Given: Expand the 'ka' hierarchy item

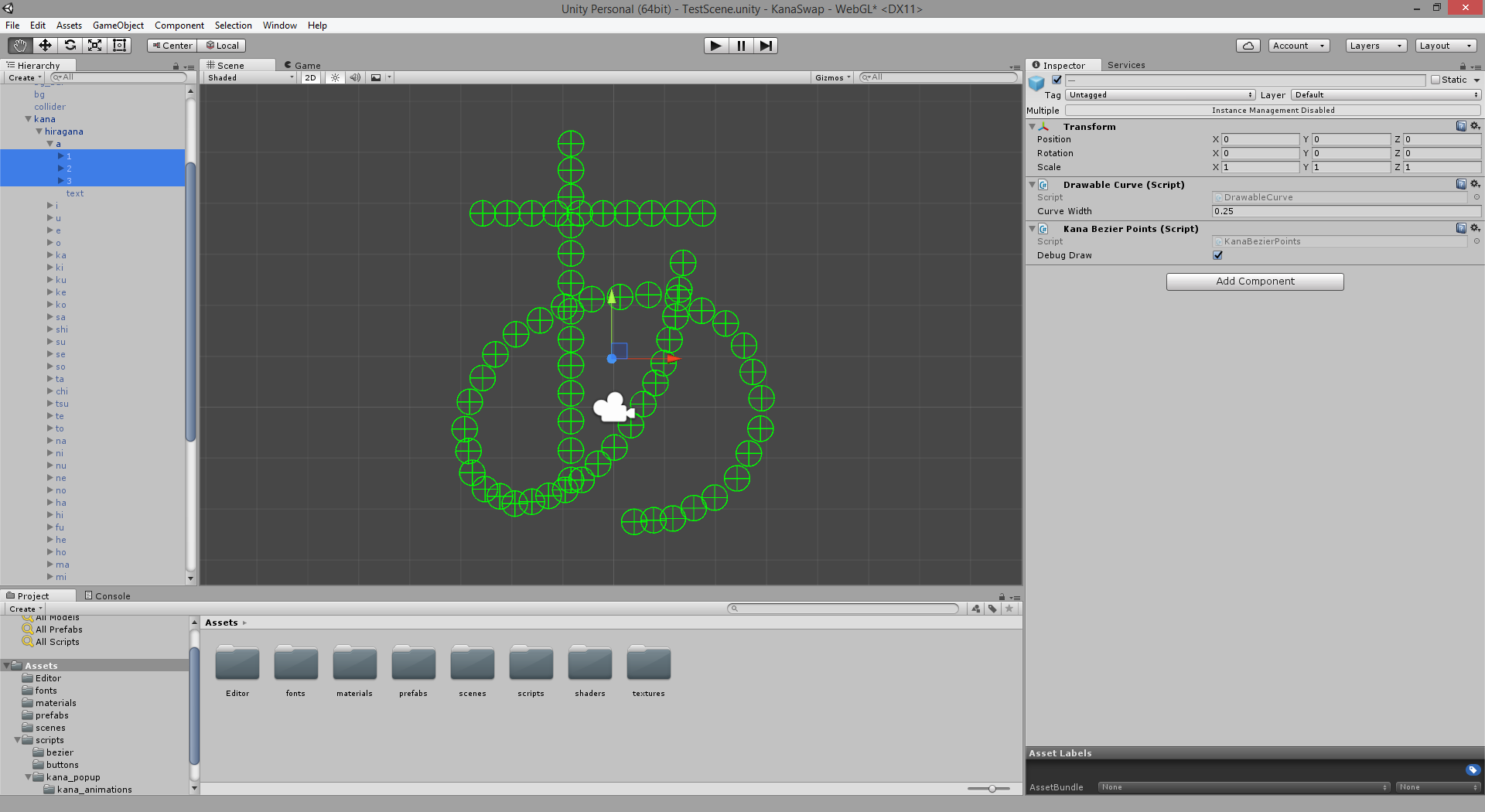Looking at the screenshot, I should coord(50,255).
